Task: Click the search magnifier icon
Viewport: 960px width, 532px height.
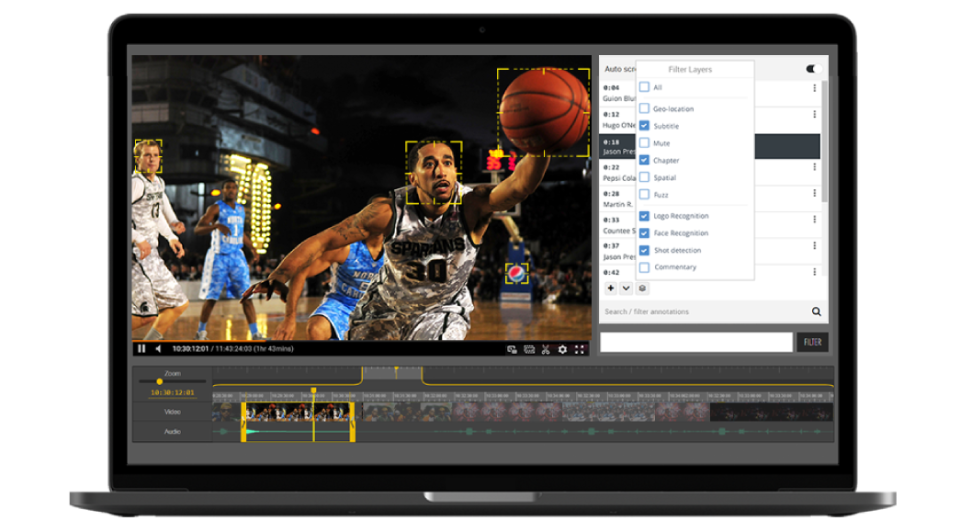Action: (816, 312)
